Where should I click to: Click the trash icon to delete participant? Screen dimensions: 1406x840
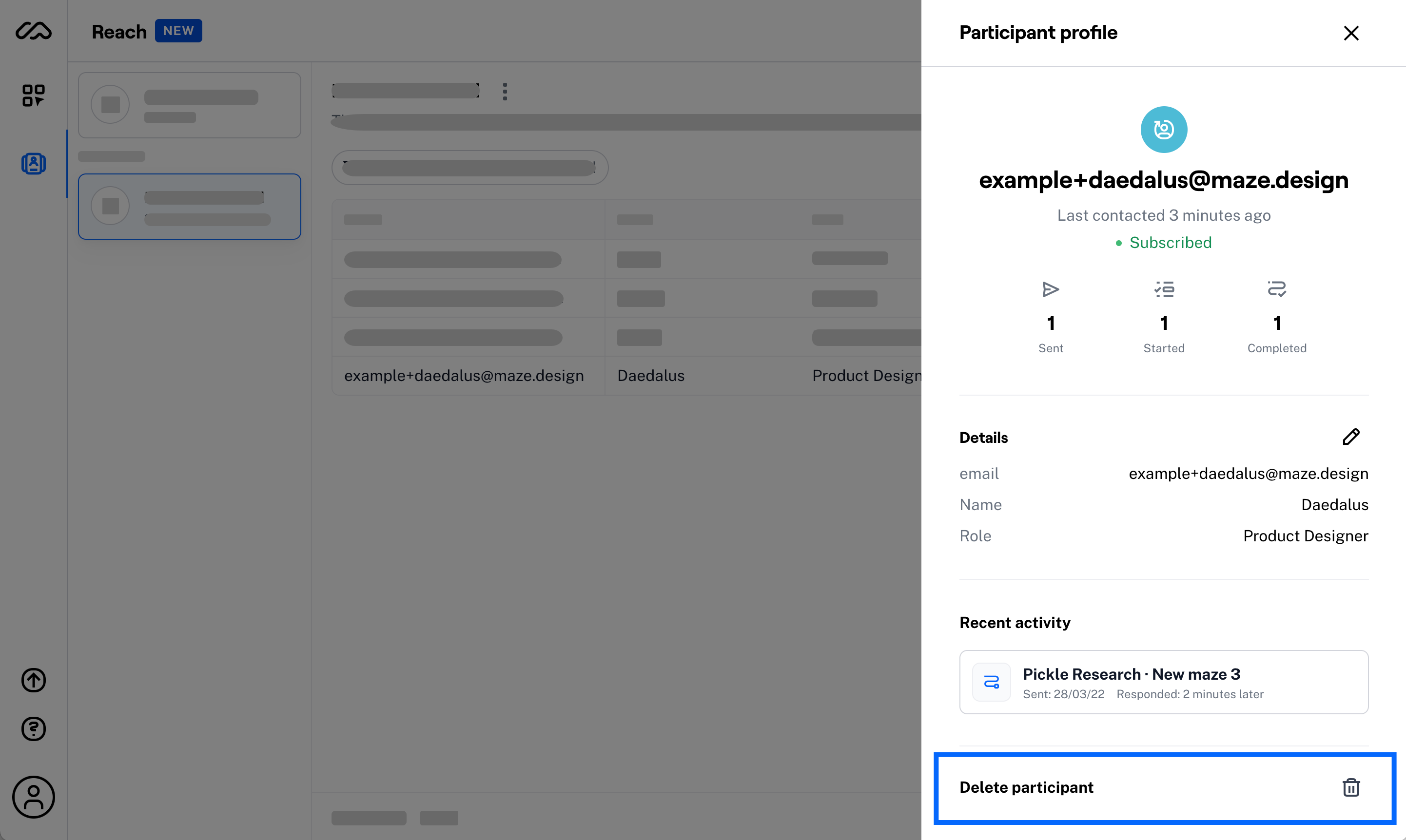(x=1351, y=787)
